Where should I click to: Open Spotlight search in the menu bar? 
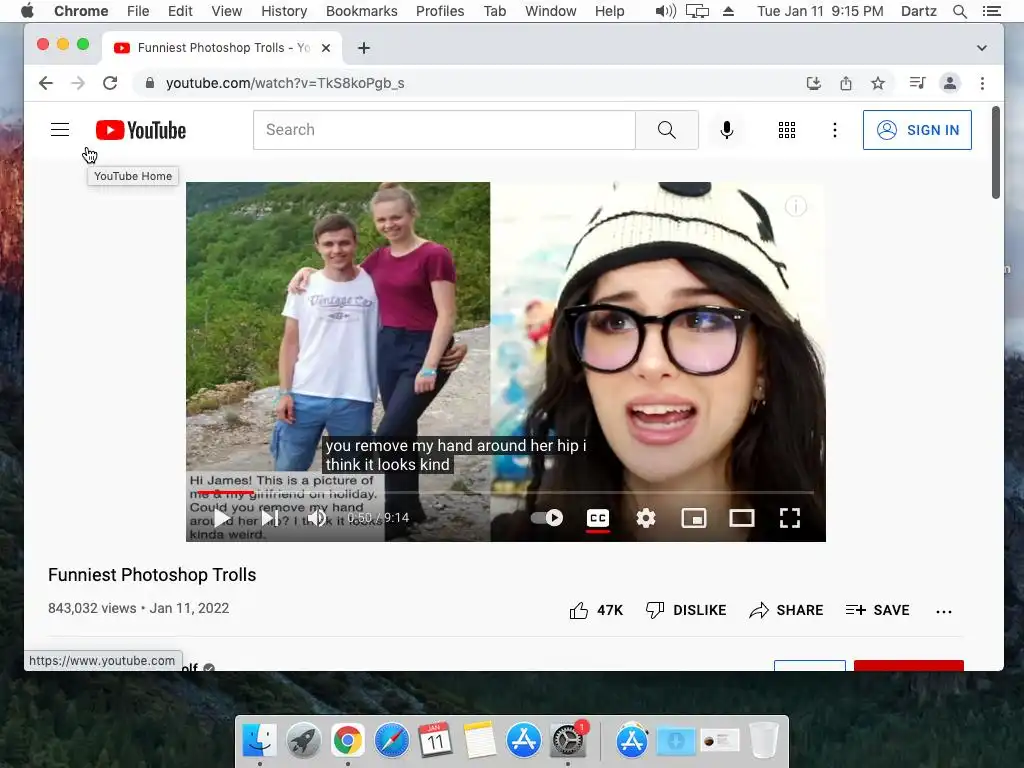tap(959, 11)
